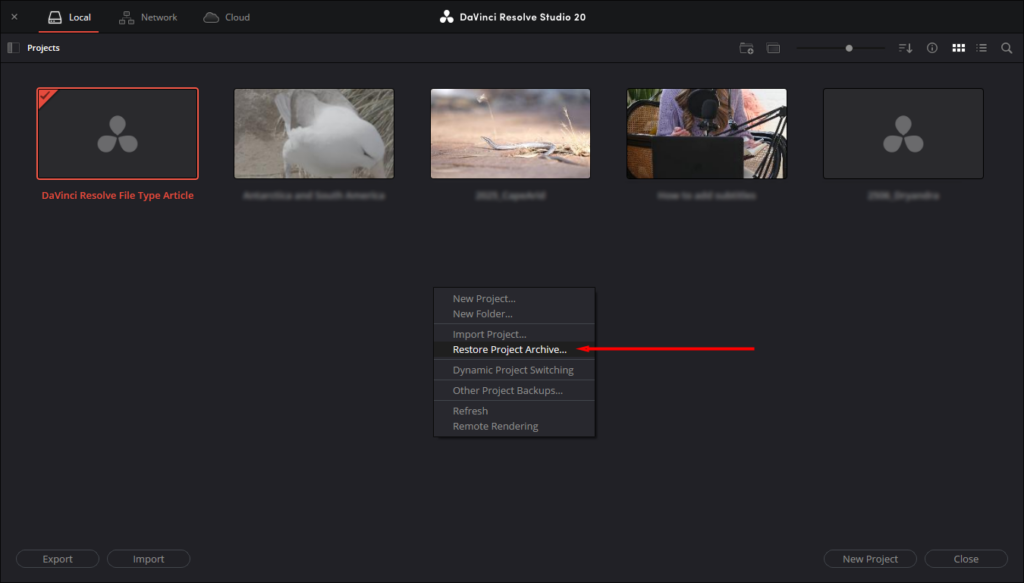
Task: Close the project manager with X icon
Action: [14, 17]
